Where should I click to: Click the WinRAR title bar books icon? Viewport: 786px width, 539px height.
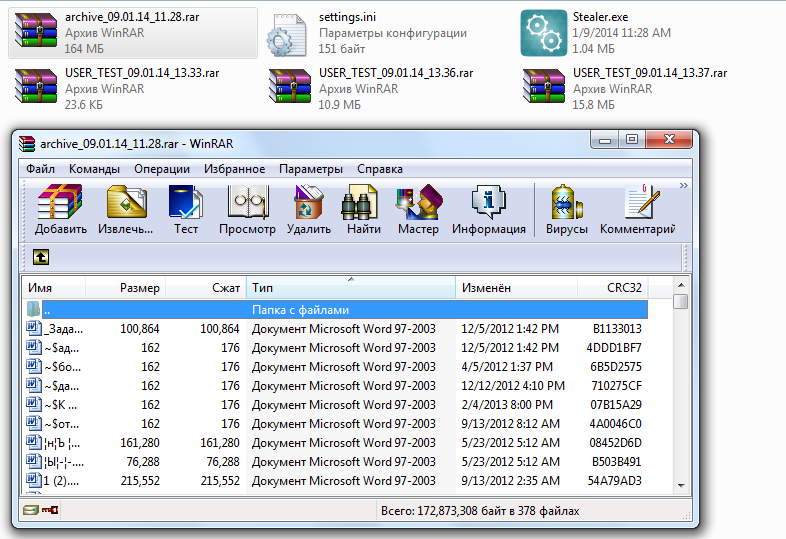click(27, 144)
